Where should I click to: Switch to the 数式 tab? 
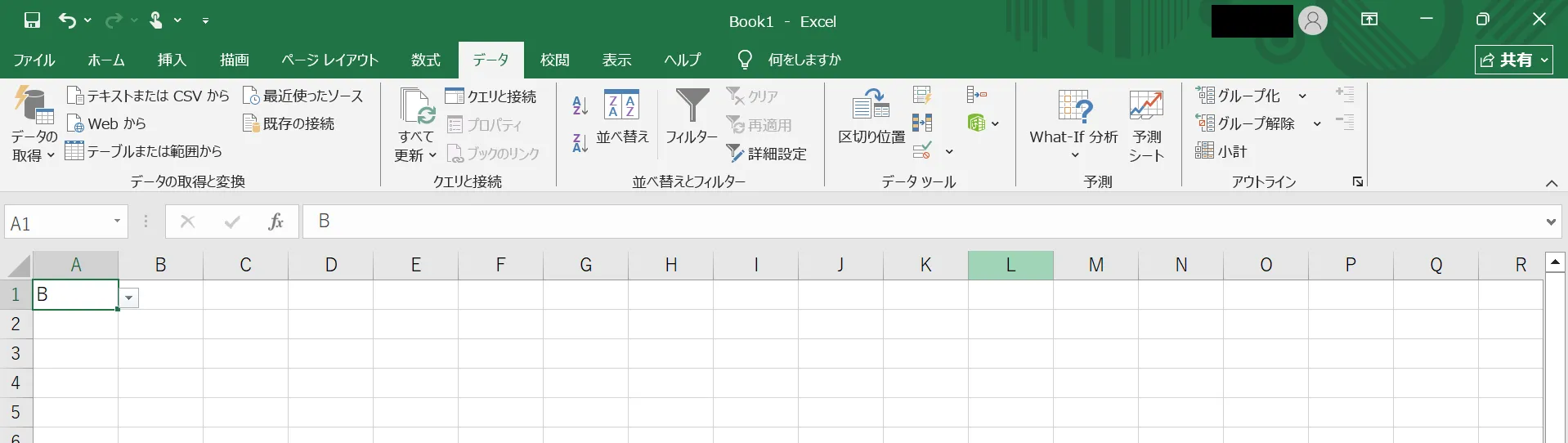tap(425, 60)
